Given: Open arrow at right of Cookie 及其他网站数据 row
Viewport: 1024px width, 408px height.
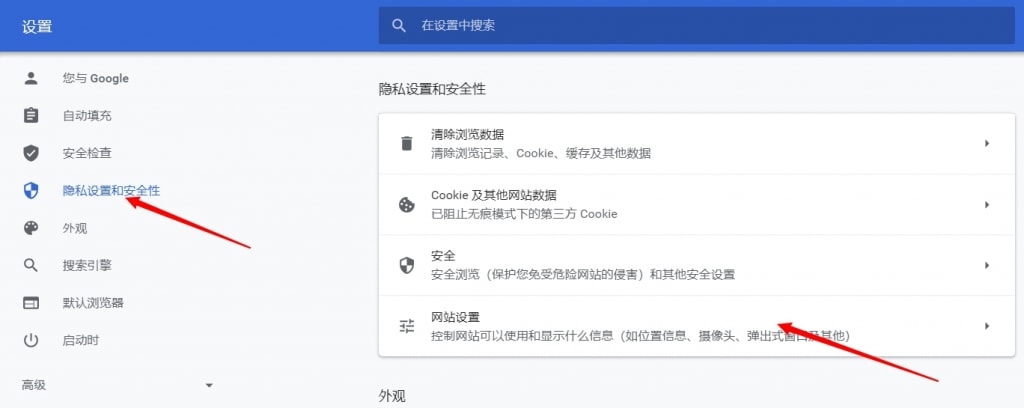Looking at the screenshot, I should coord(987,205).
